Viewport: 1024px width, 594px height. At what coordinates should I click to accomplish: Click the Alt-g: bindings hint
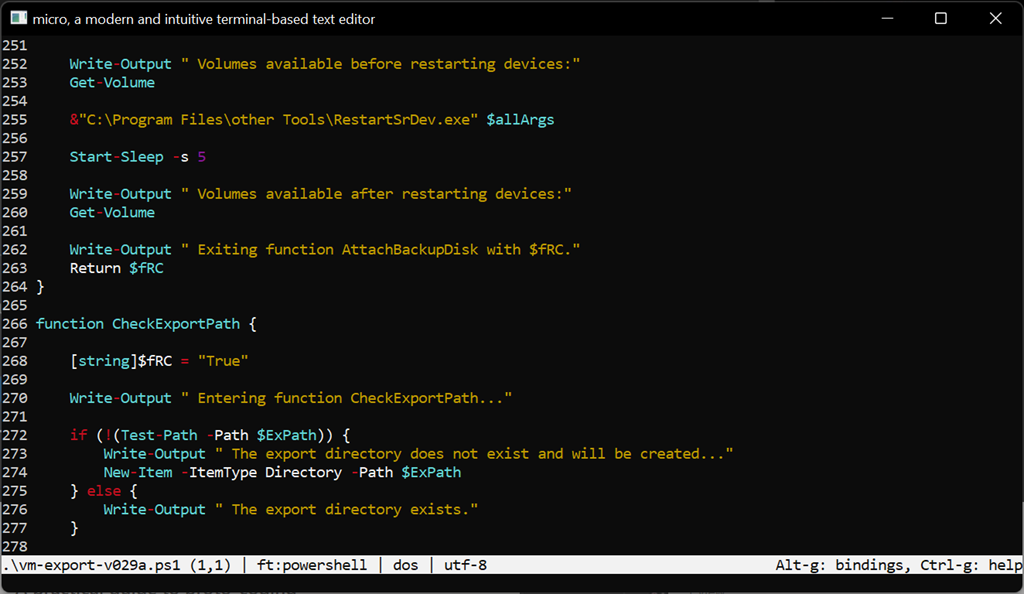pyautogui.click(x=837, y=565)
